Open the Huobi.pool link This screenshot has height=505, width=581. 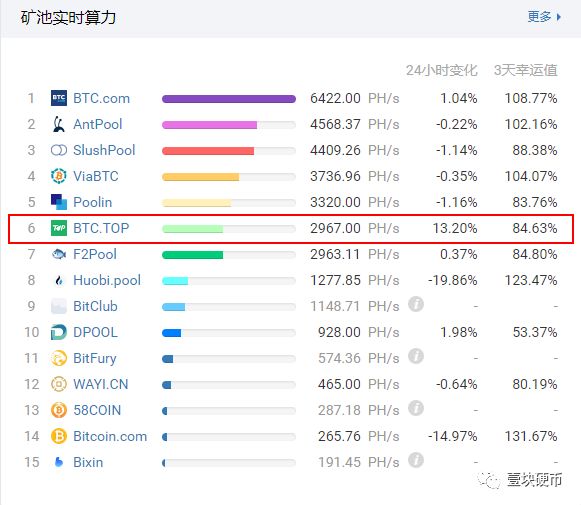107,280
